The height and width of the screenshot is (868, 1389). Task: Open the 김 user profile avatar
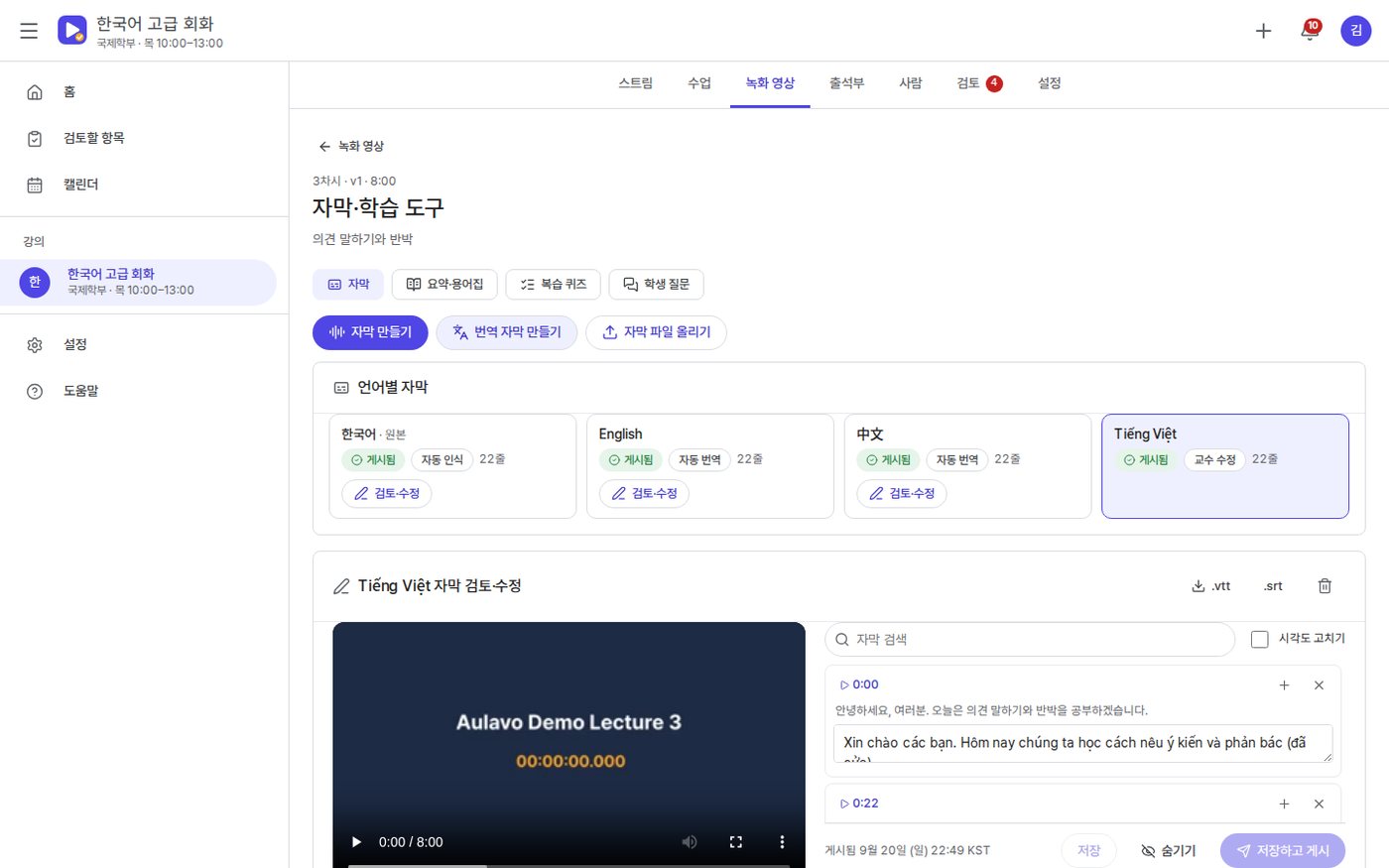[x=1356, y=31]
